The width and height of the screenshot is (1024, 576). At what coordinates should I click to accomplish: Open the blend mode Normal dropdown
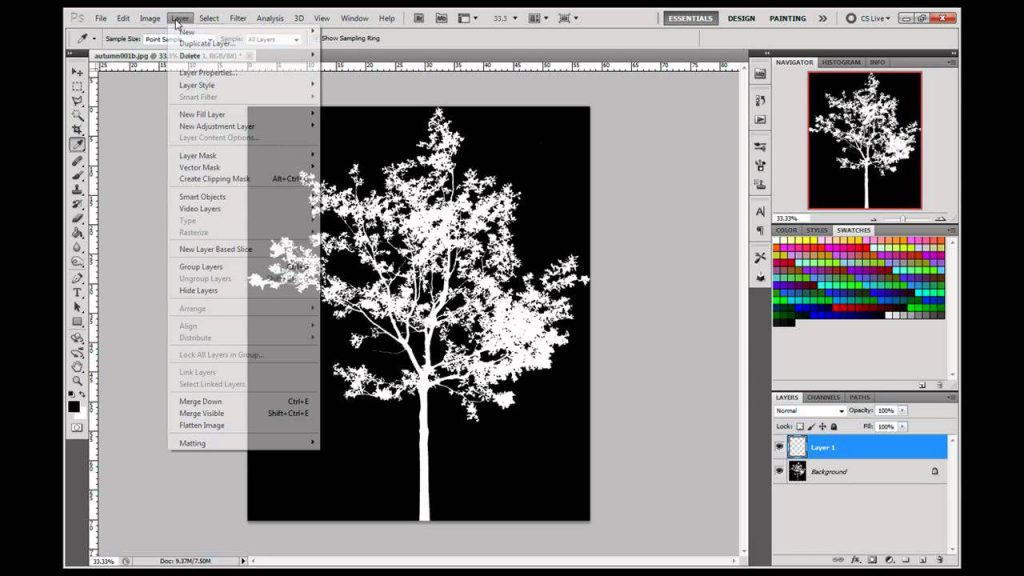pos(810,411)
